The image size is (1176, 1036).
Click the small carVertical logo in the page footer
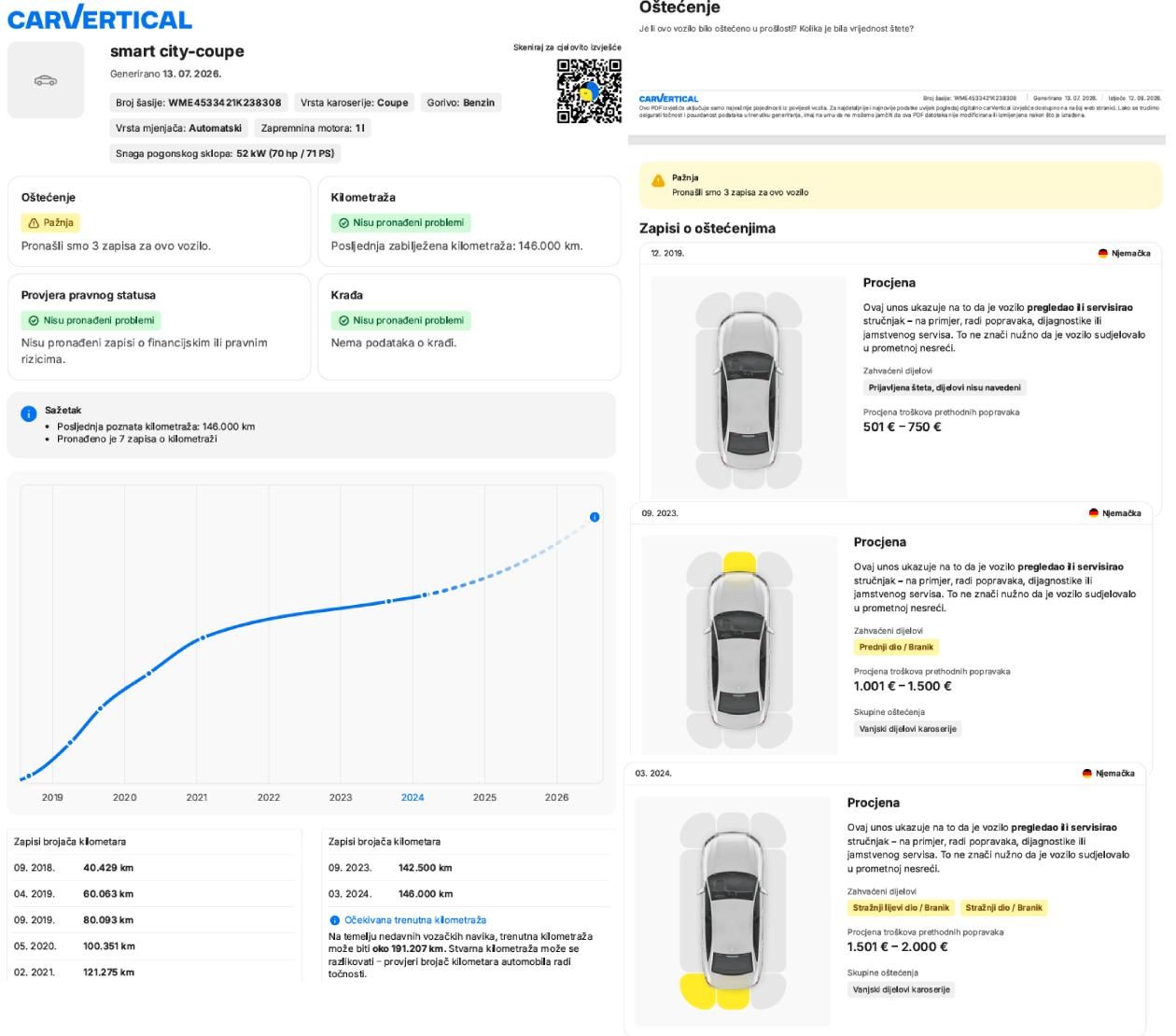(668, 98)
